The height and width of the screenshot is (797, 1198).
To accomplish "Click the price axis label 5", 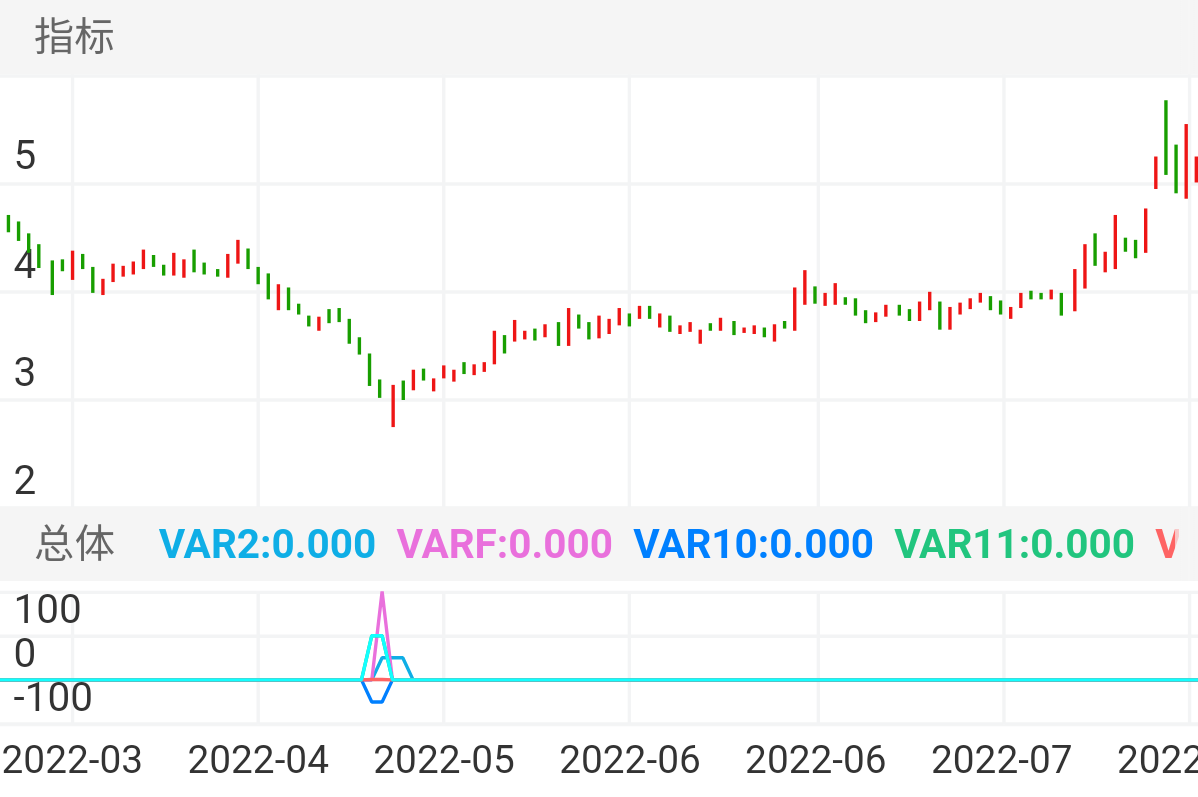I will coord(25,156).
